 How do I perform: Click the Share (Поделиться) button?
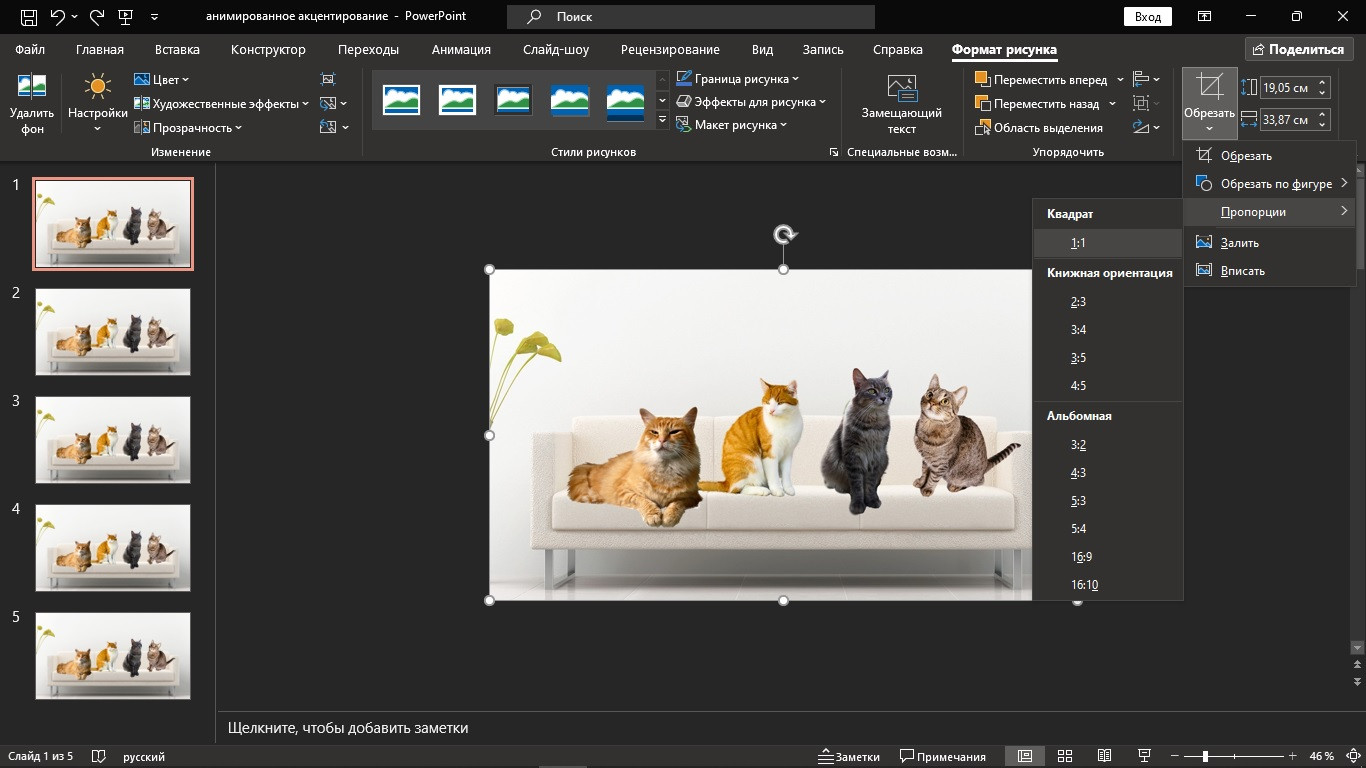point(1298,49)
